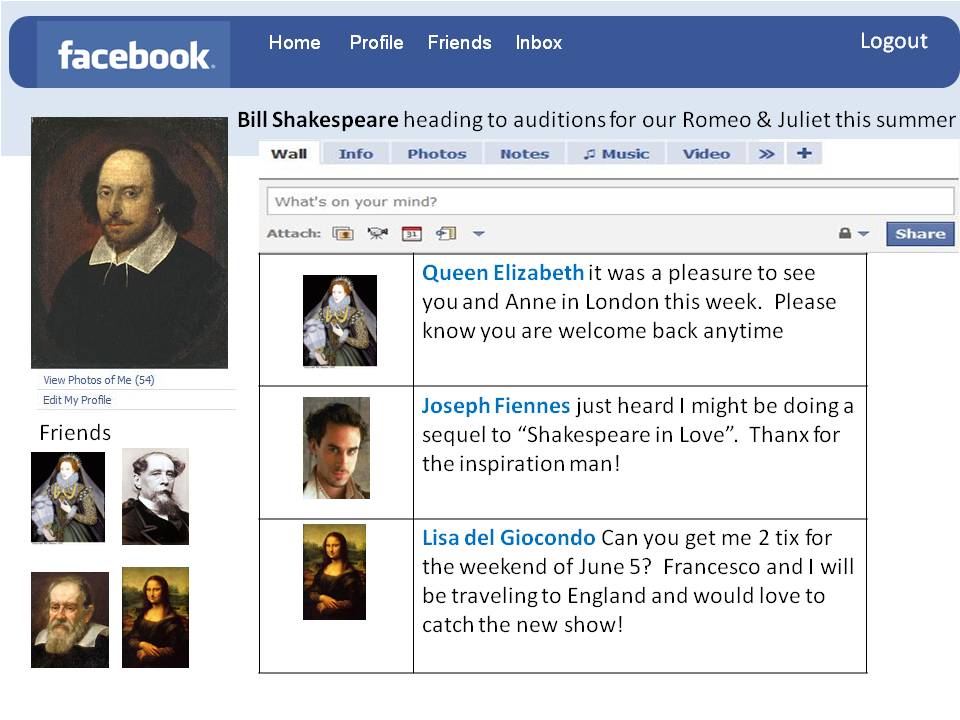Go to Profile in top navigation
This screenshot has height=720, width=960.
377,42
